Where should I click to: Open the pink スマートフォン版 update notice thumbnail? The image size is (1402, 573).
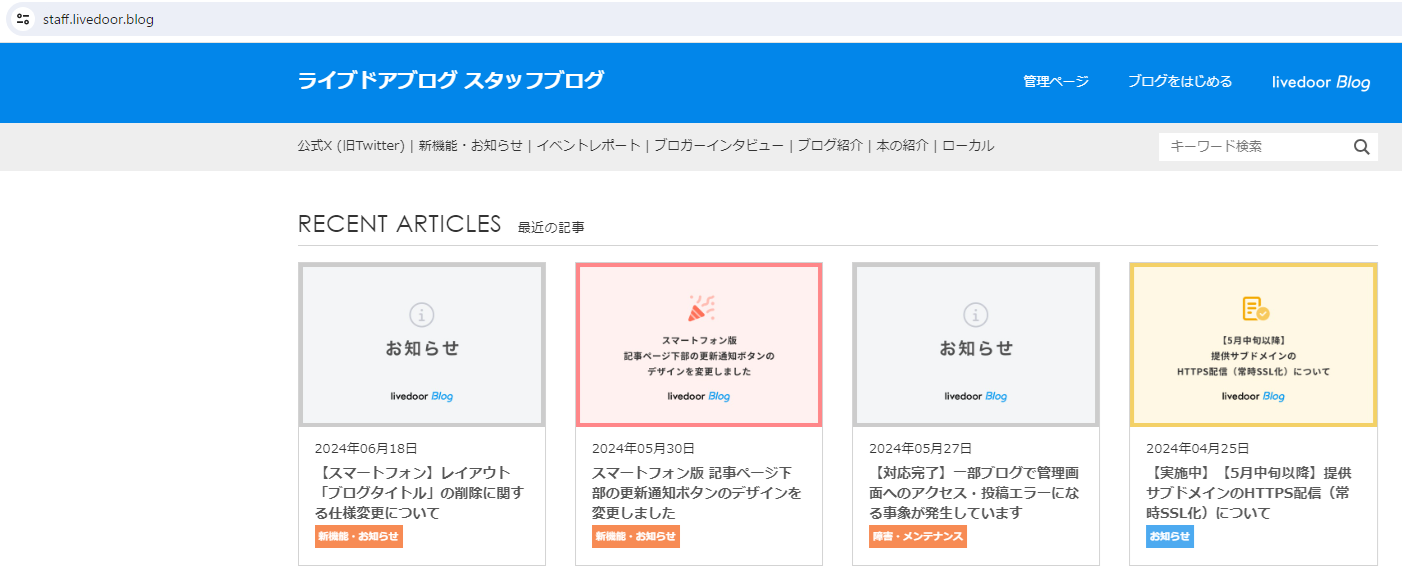(x=699, y=345)
